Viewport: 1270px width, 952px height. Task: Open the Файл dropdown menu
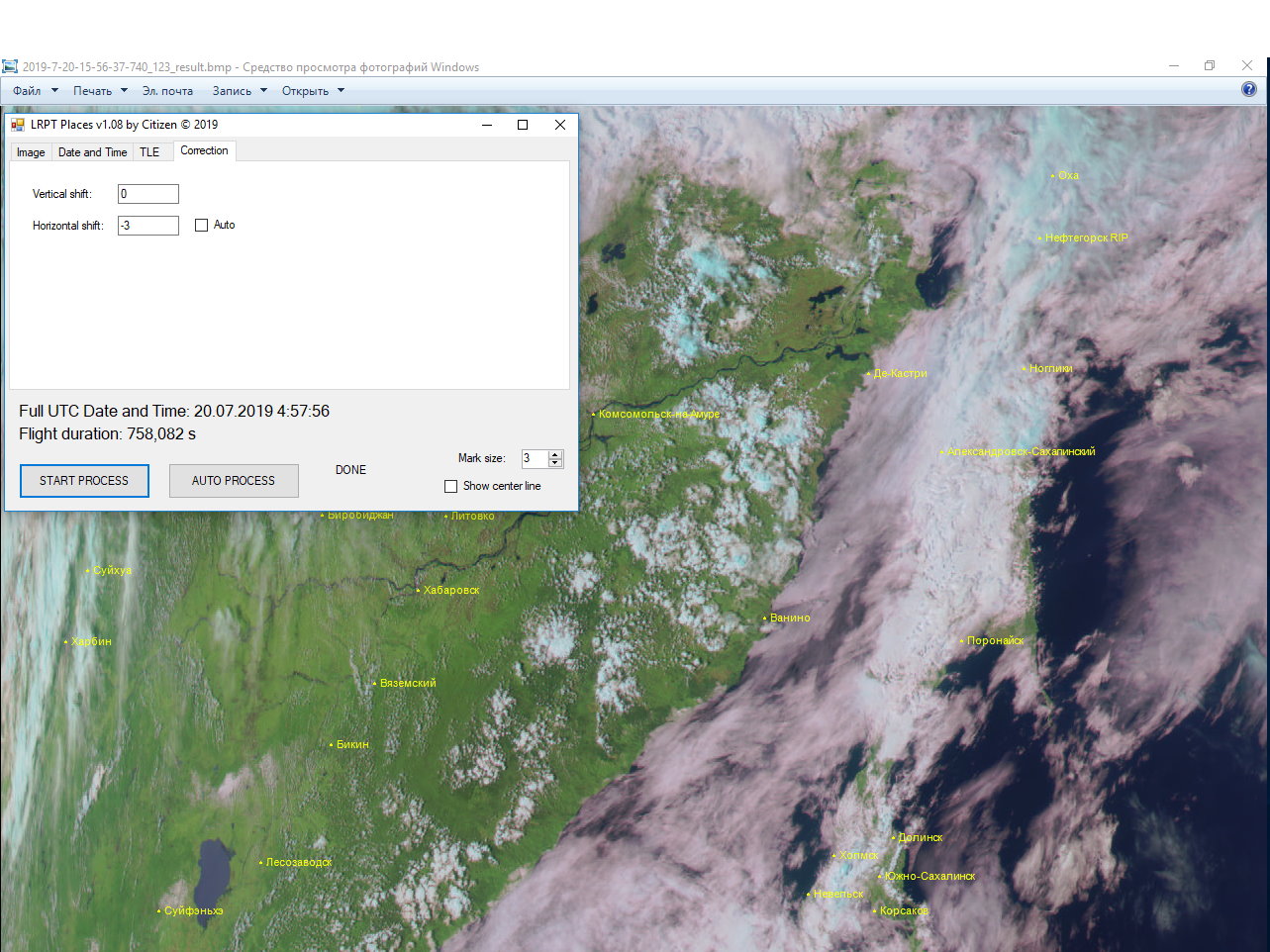(35, 91)
